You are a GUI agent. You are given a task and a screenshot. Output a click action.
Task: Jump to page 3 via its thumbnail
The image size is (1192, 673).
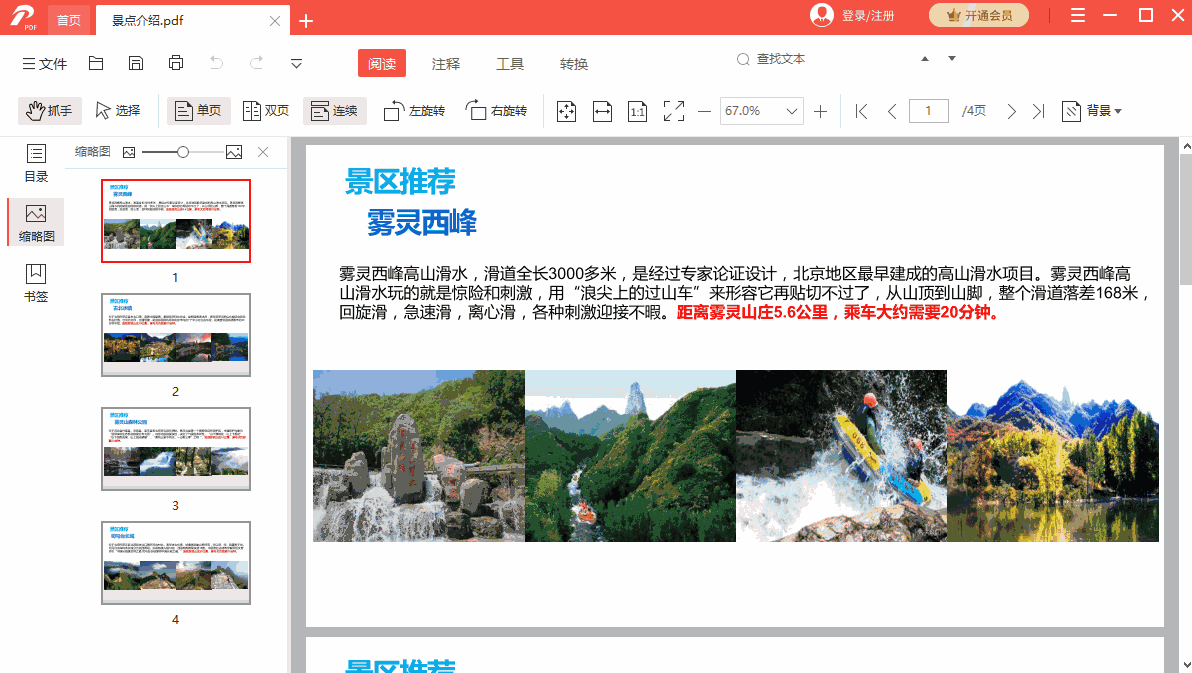pyautogui.click(x=175, y=448)
